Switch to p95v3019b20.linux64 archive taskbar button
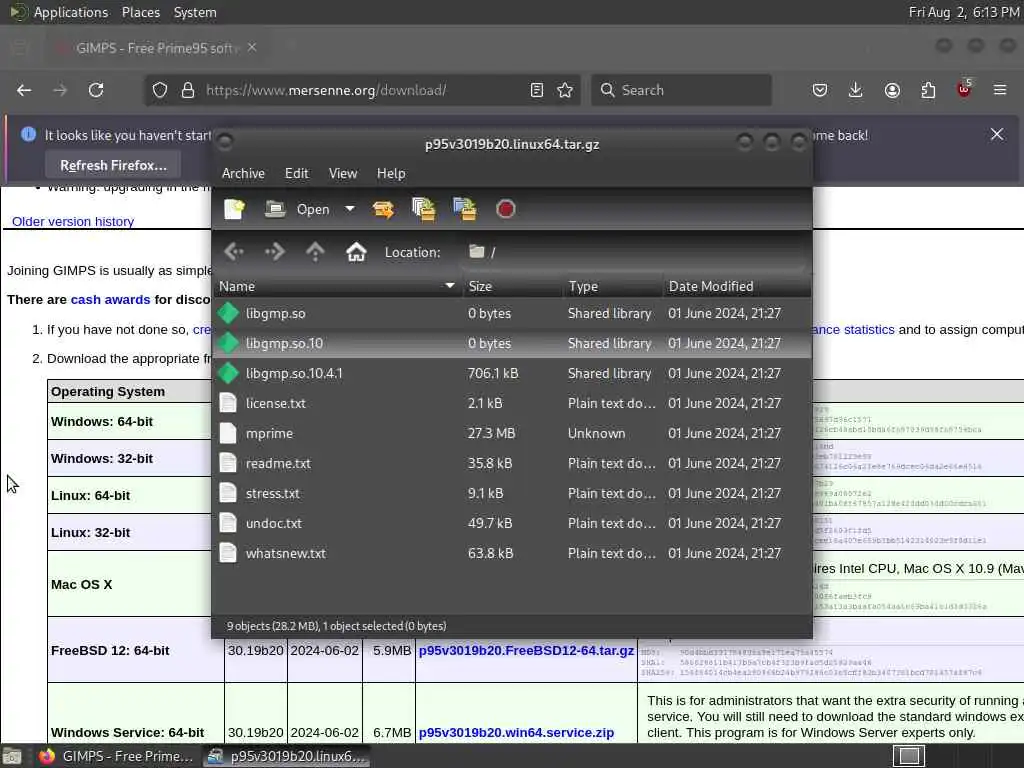Viewport: 1024px width, 768px height. point(286,756)
